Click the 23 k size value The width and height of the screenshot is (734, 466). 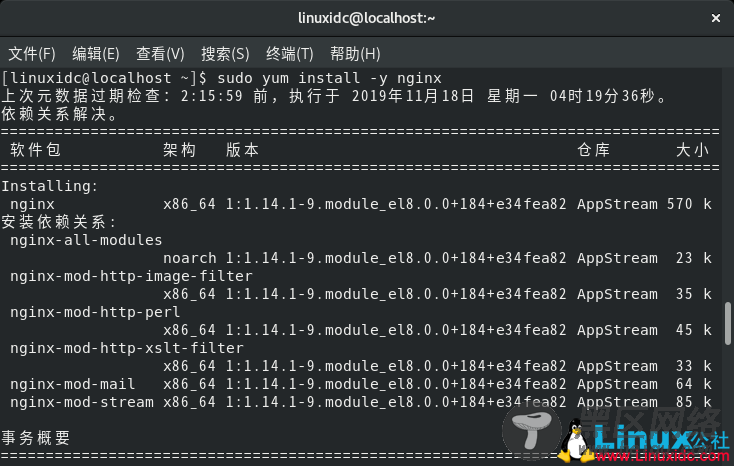pos(693,258)
